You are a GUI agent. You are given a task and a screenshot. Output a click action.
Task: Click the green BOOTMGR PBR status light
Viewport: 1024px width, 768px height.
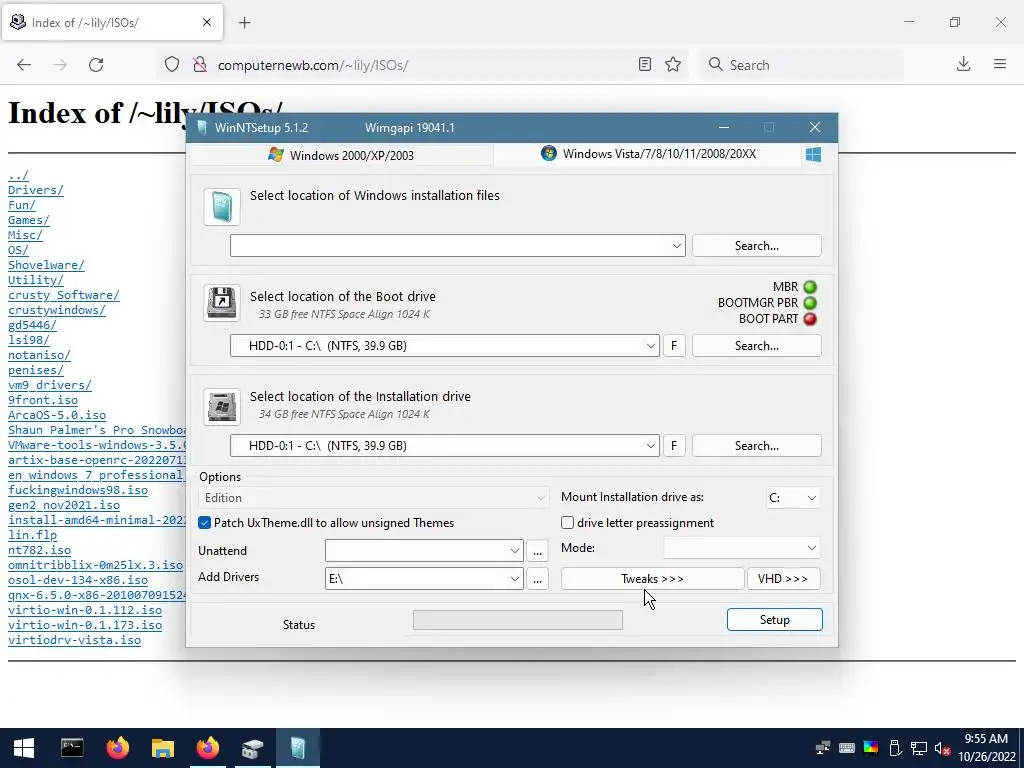(x=810, y=303)
